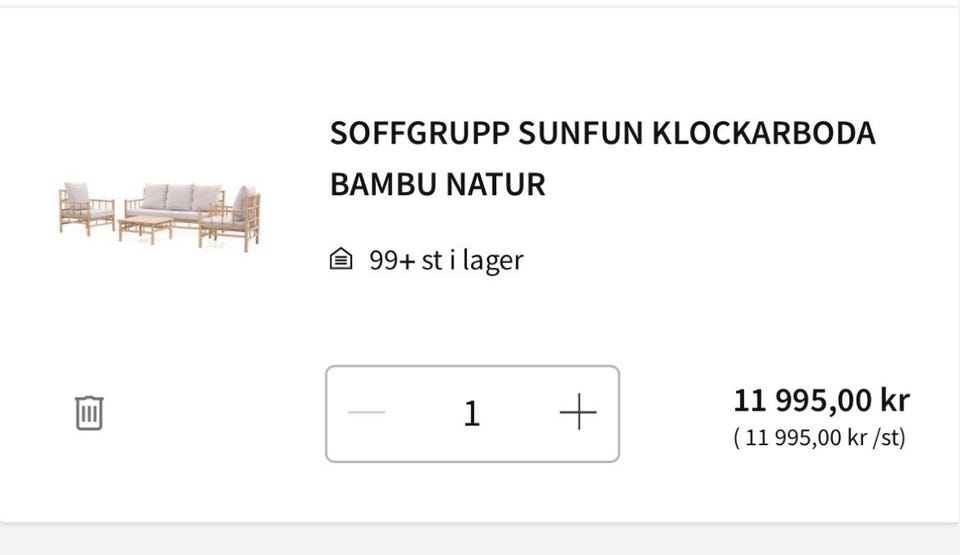Viewport: 960px width, 555px height.
Task: Click the three-seat sofa in product image
Action: point(178,200)
